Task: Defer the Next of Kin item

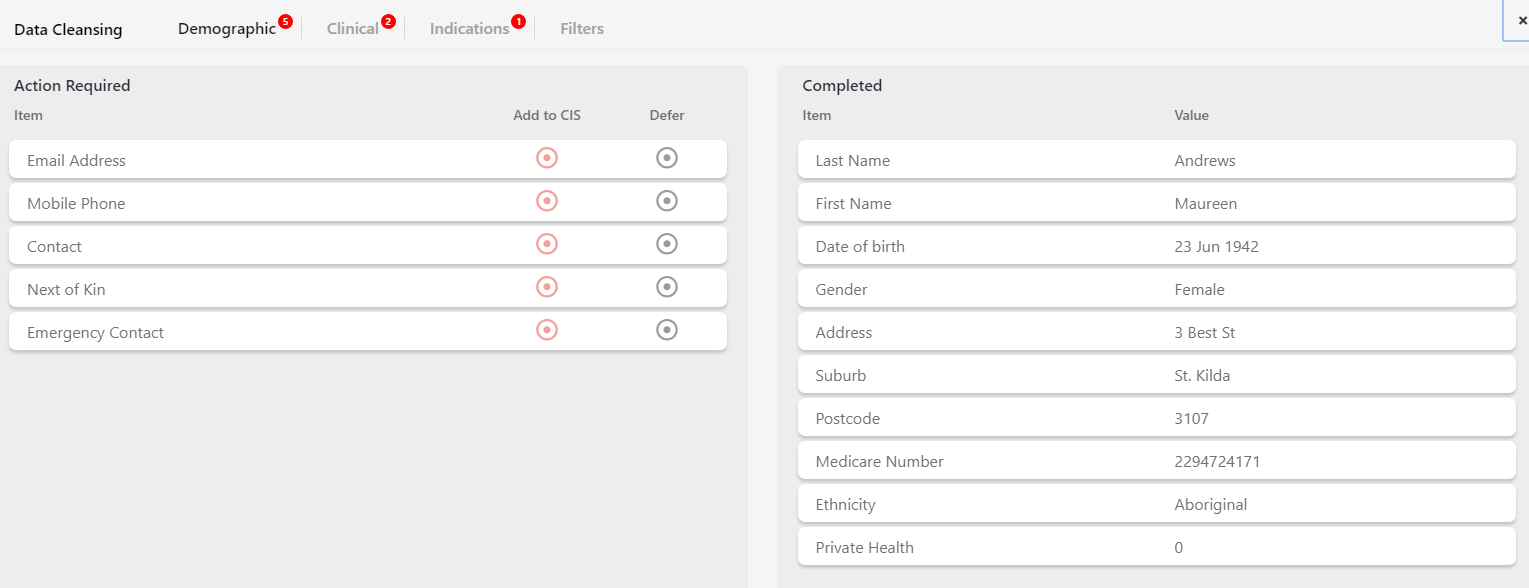Action: pos(667,287)
